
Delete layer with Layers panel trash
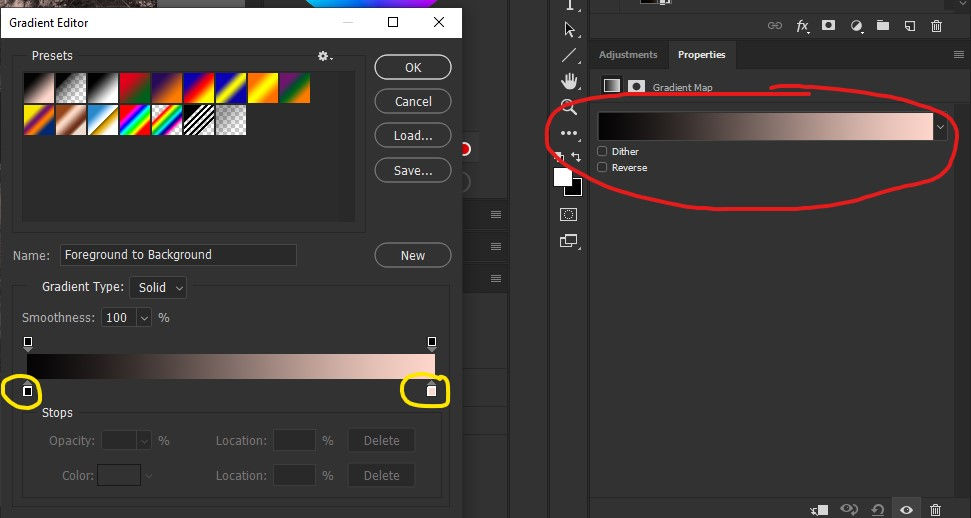coord(936,25)
